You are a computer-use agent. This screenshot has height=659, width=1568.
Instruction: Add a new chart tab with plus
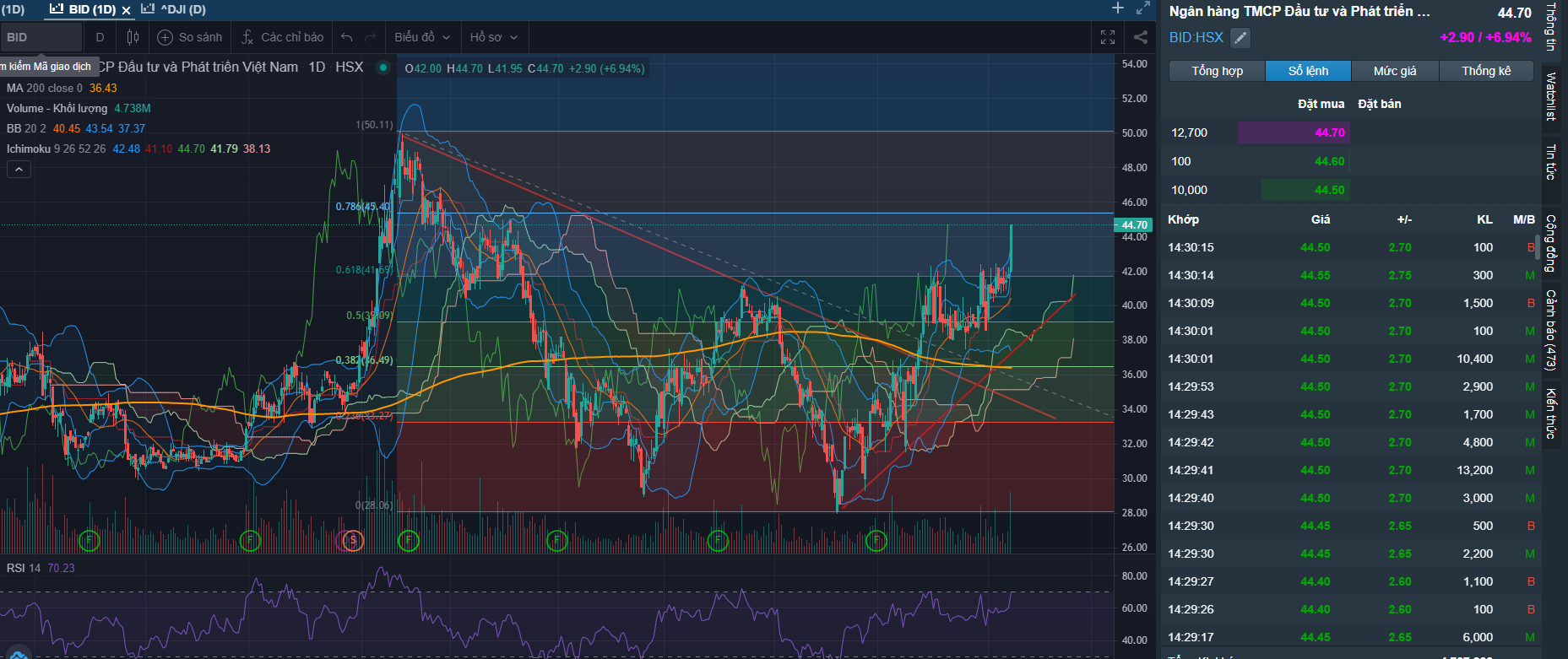pos(1118,8)
